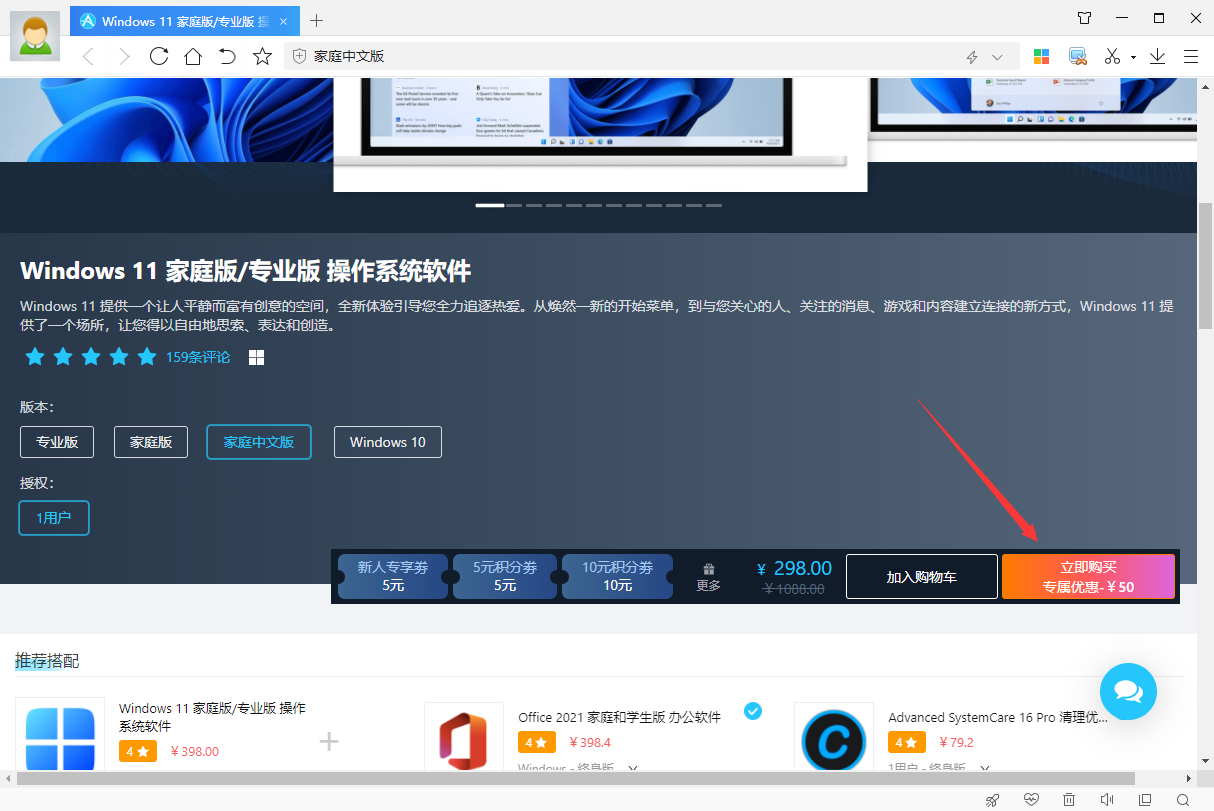Click the split window icon in status bar
This screenshot has width=1214, height=811.
[1145, 800]
